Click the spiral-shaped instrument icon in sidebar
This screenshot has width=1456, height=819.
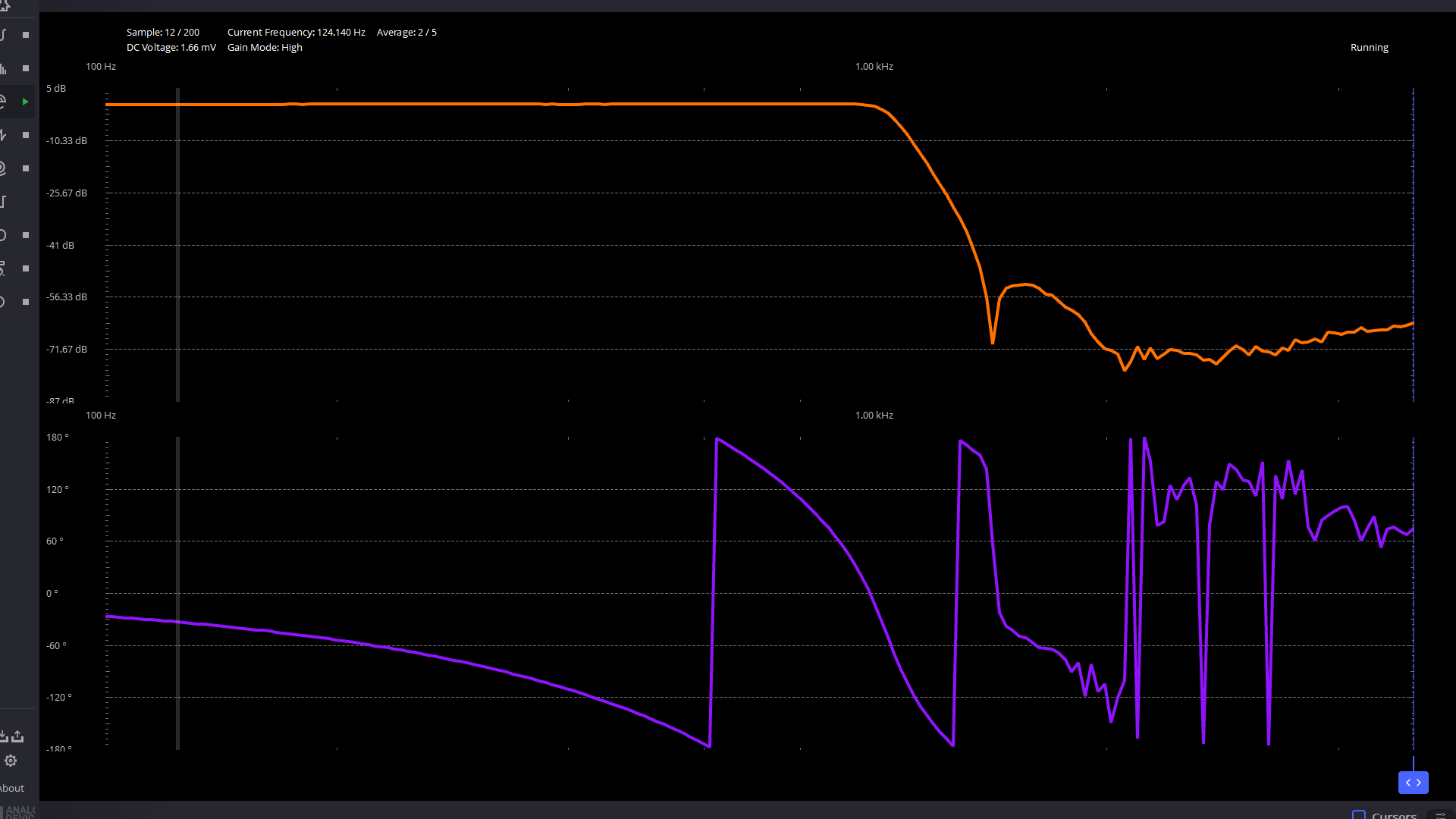[x=4, y=168]
